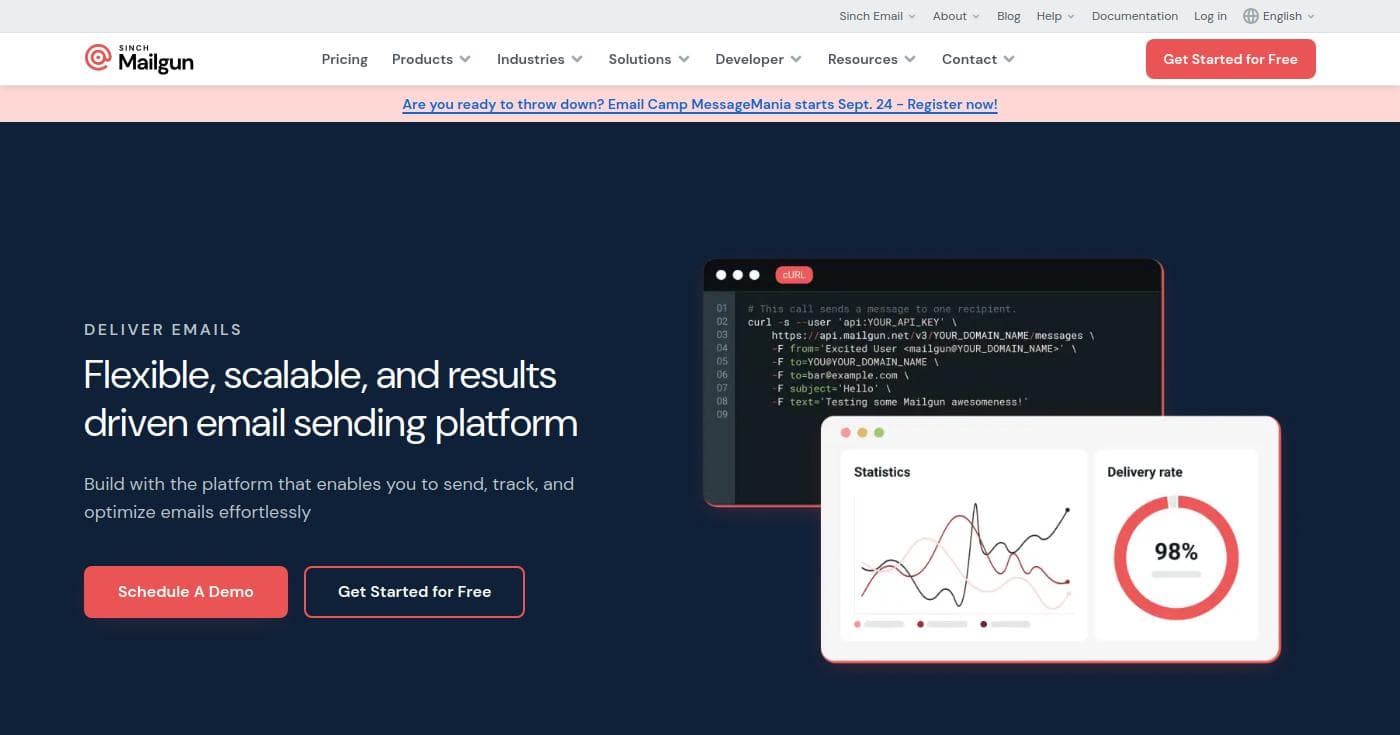Click the Sinch Mailgun logo
The height and width of the screenshot is (735, 1400).
(x=139, y=59)
